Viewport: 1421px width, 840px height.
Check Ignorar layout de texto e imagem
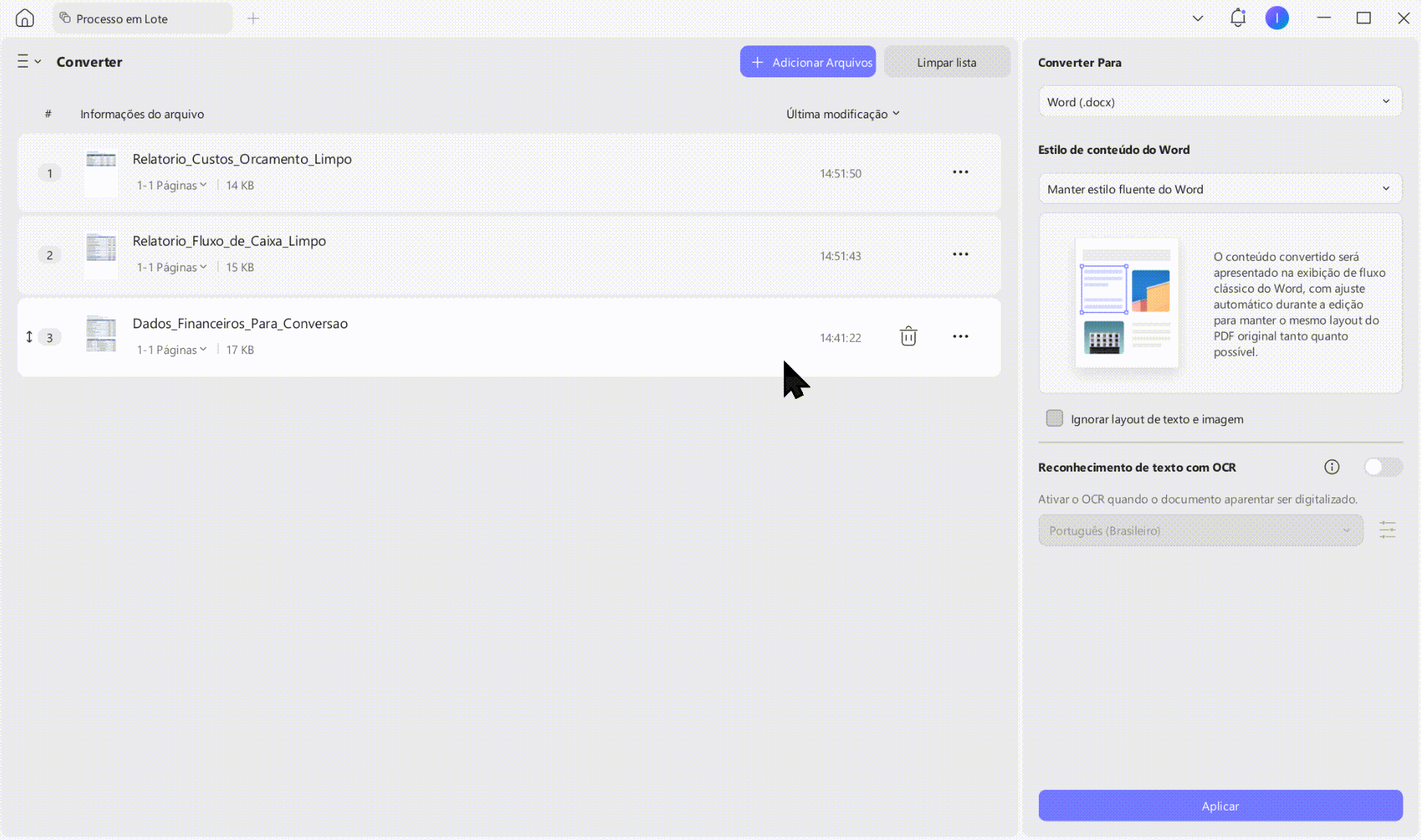(x=1054, y=418)
